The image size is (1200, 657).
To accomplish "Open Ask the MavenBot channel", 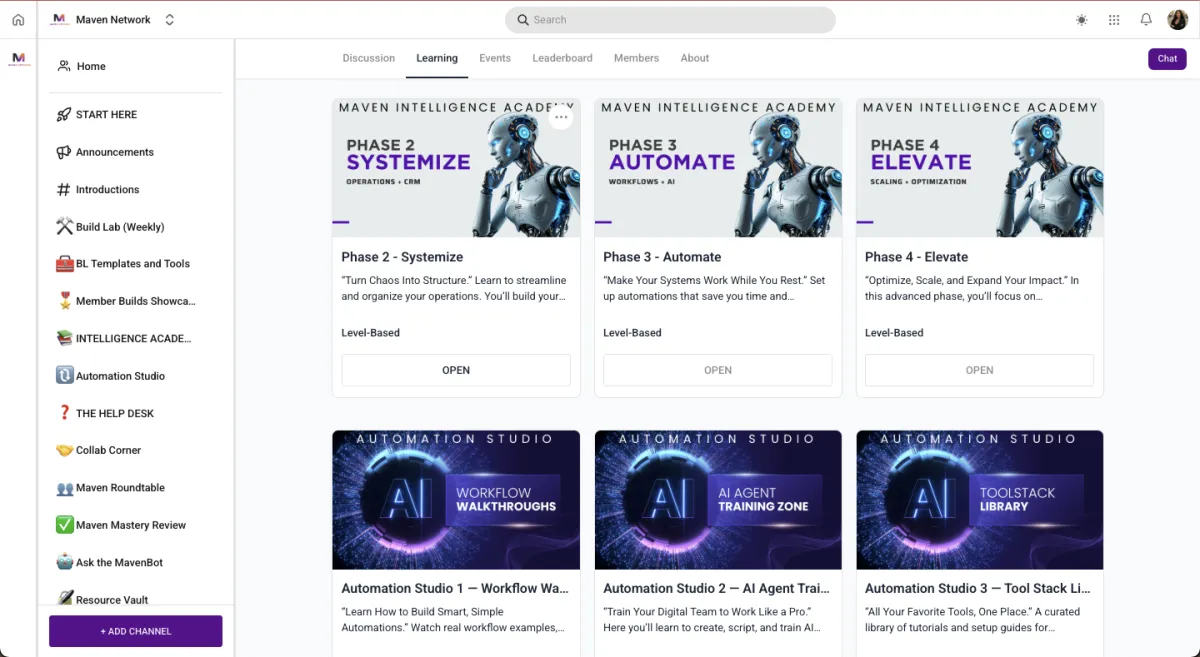I will pos(118,563).
